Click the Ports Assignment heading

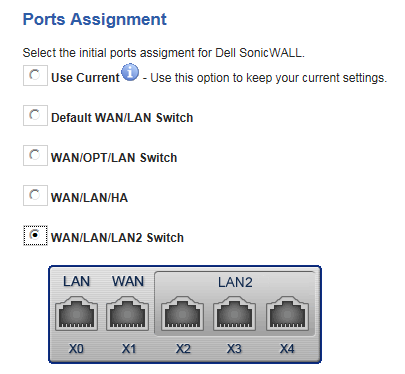point(95,19)
